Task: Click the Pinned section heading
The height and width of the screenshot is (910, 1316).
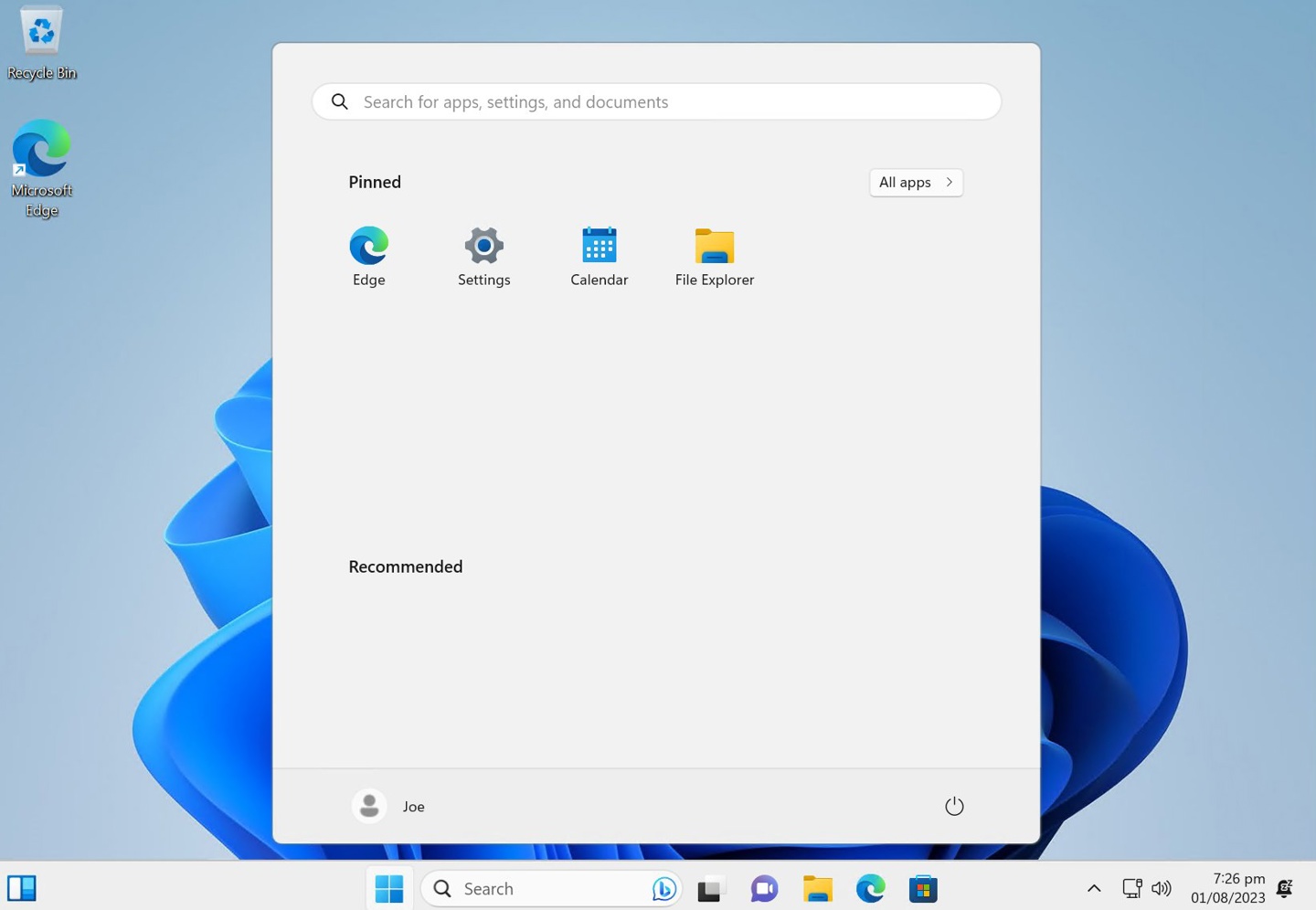Action: click(x=375, y=182)
